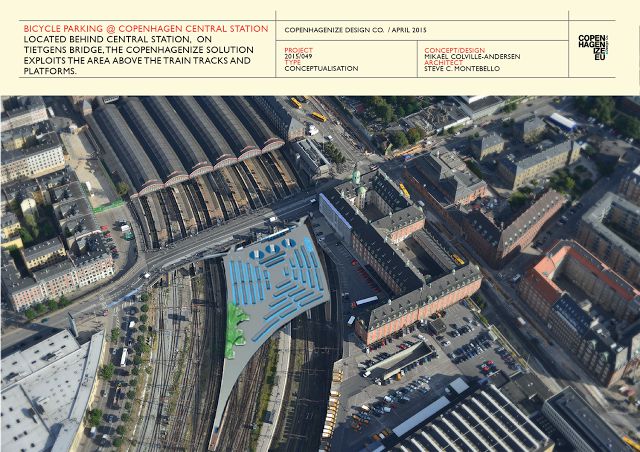Click the project number '2015/049'
Image resolution: width=640 pixels, height=452 pixels.
tap(298, 56)
